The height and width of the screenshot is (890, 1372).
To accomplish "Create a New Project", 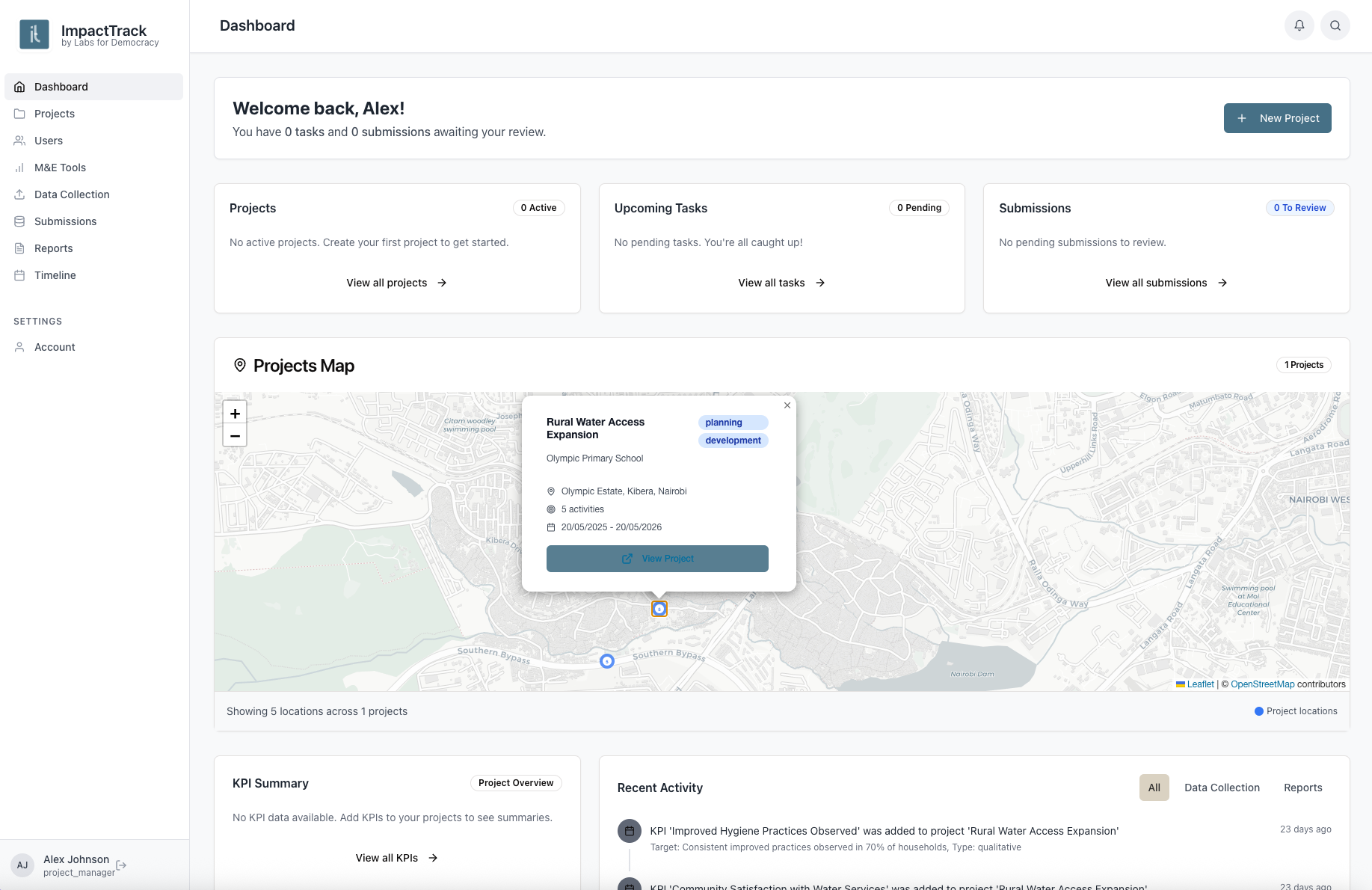I will (1277, 118).
